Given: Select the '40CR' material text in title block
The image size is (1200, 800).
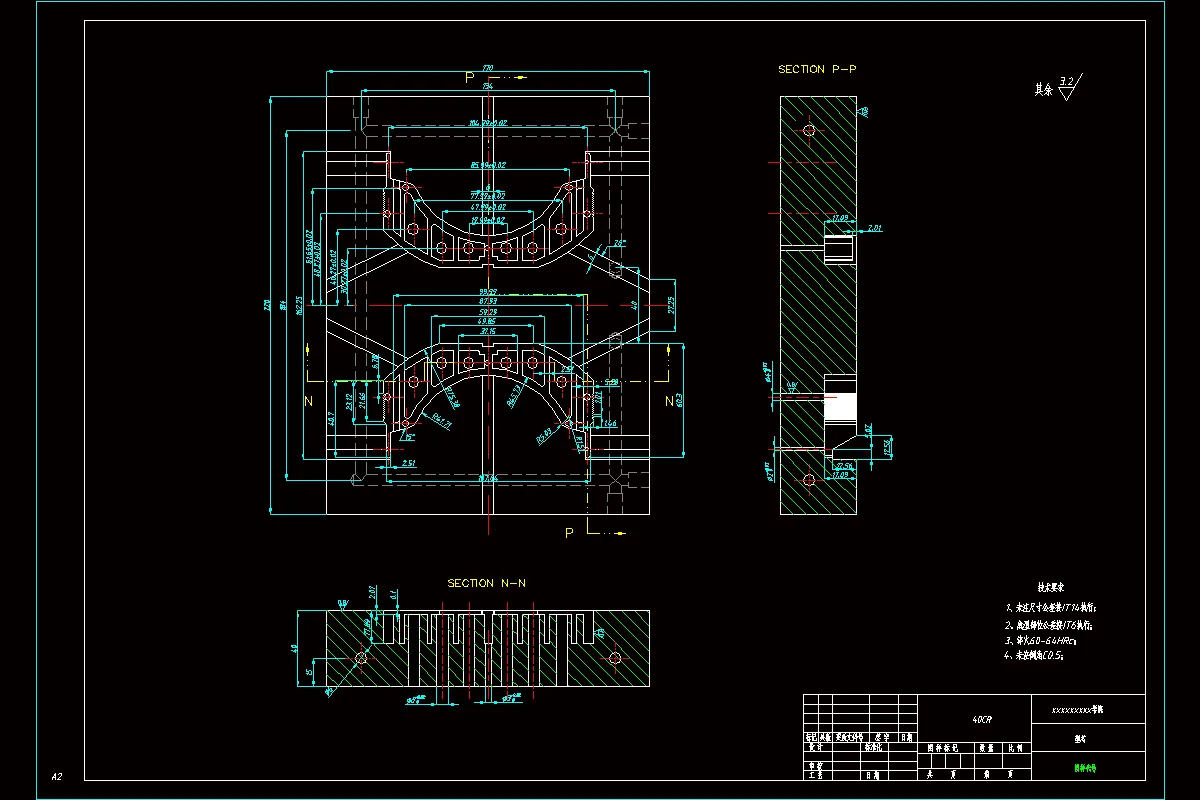Looking at the screenshot, I should [983, 719].
